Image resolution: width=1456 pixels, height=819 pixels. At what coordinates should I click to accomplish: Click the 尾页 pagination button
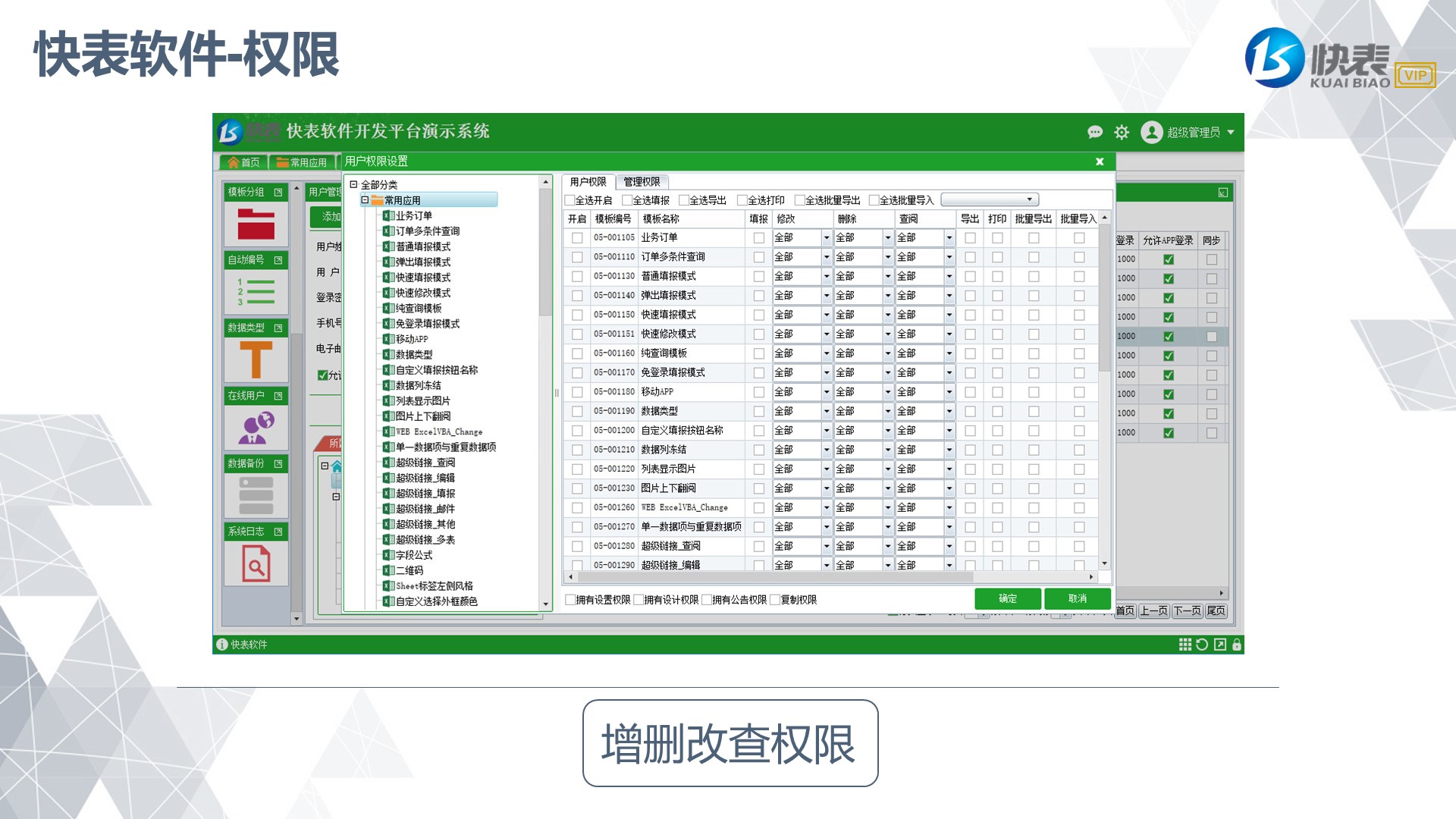pos(1216,611)
